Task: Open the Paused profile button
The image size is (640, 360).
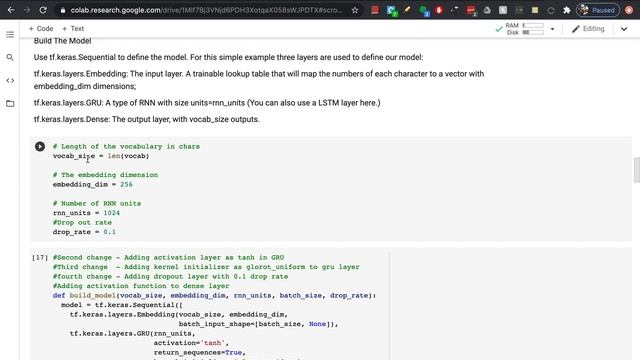Action: [x=598, y=10]
